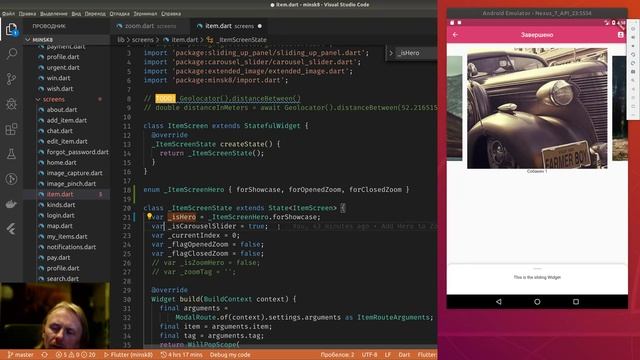Viewport: 640px width, 360px height.
Task: Open about.dart in explorer
Action: pos(62,110)
